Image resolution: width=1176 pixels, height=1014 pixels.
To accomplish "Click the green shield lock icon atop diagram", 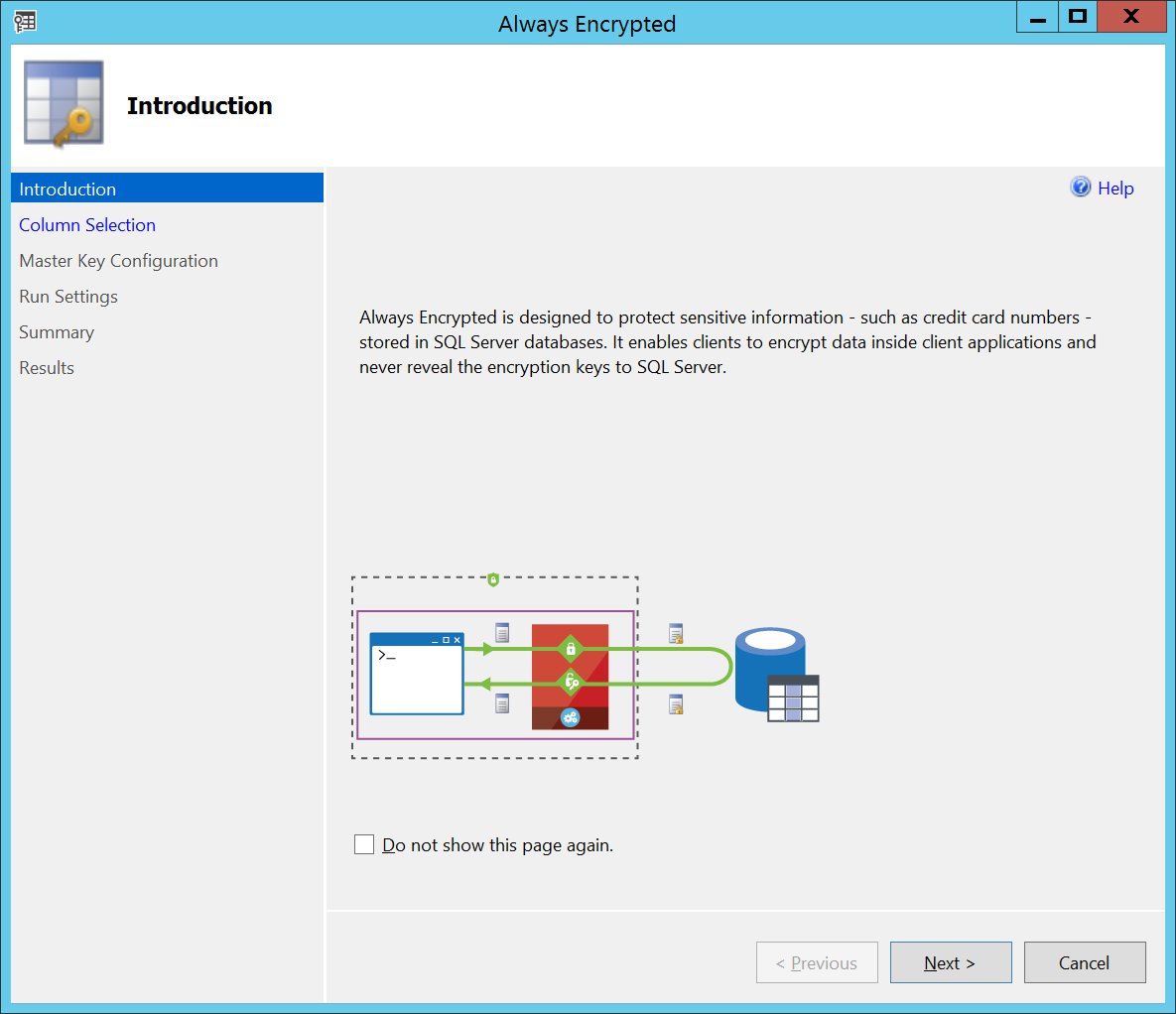I will (x=493, y=579).
